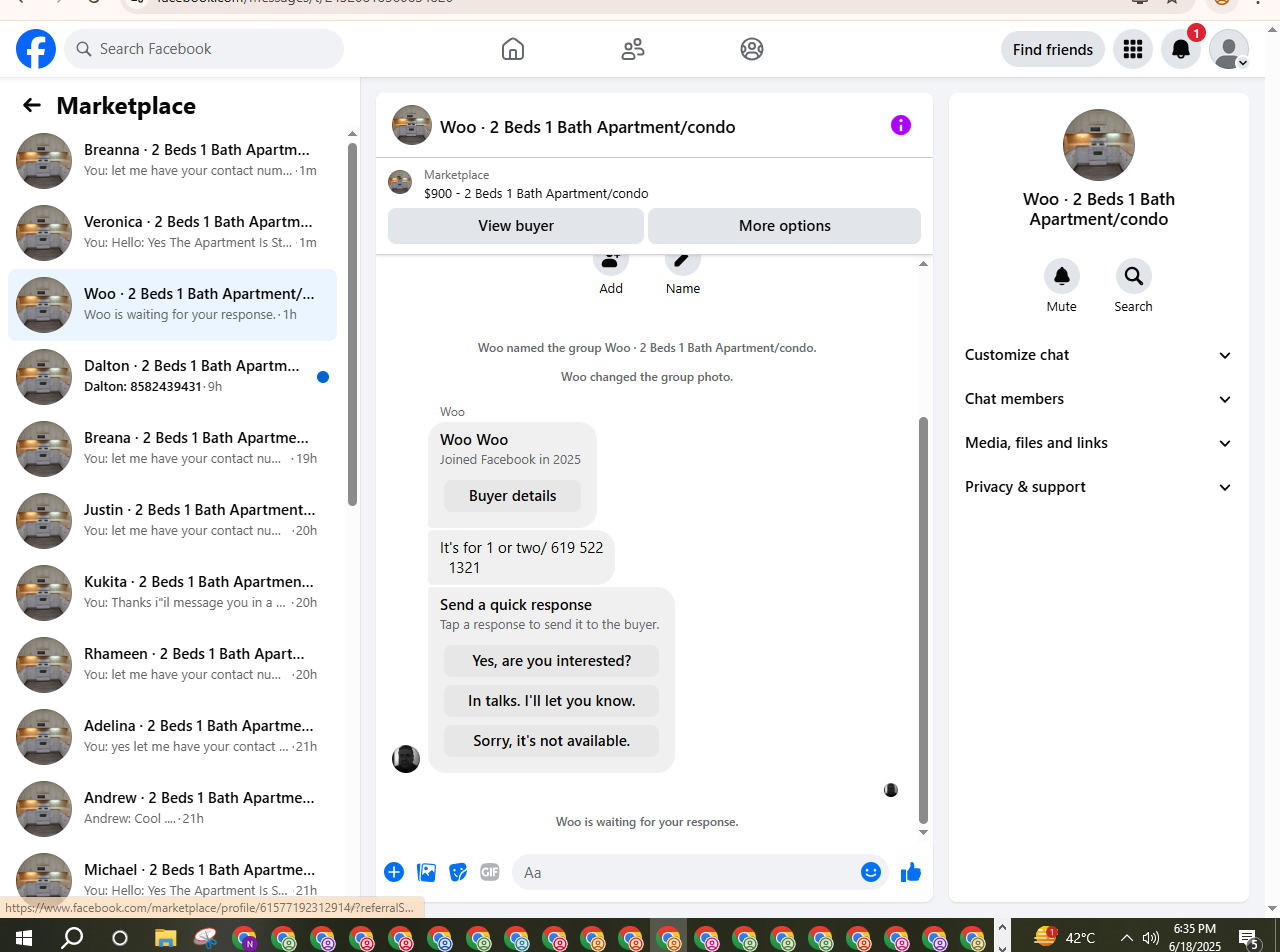Open Justin's conversation in the list
1280x952 pixels.
click(x=173, y=521)
